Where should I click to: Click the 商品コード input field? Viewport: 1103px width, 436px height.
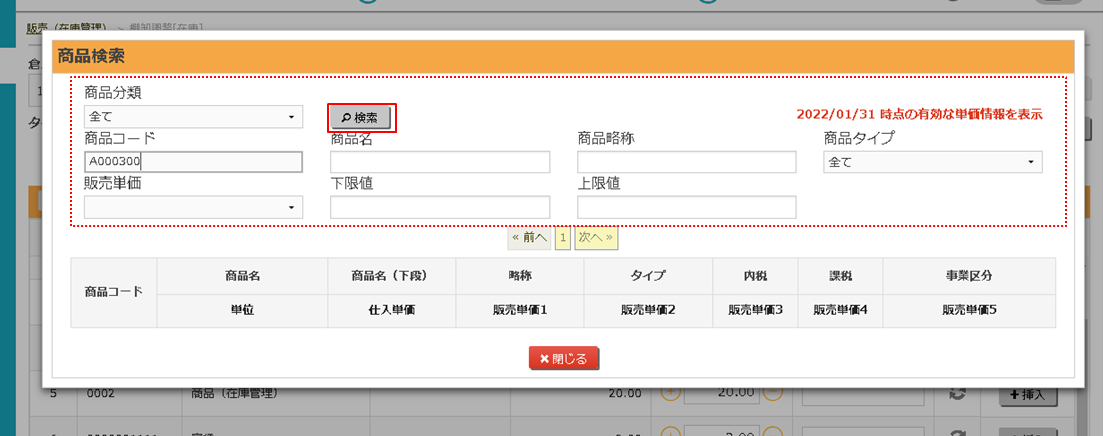(x=193, y=162)
